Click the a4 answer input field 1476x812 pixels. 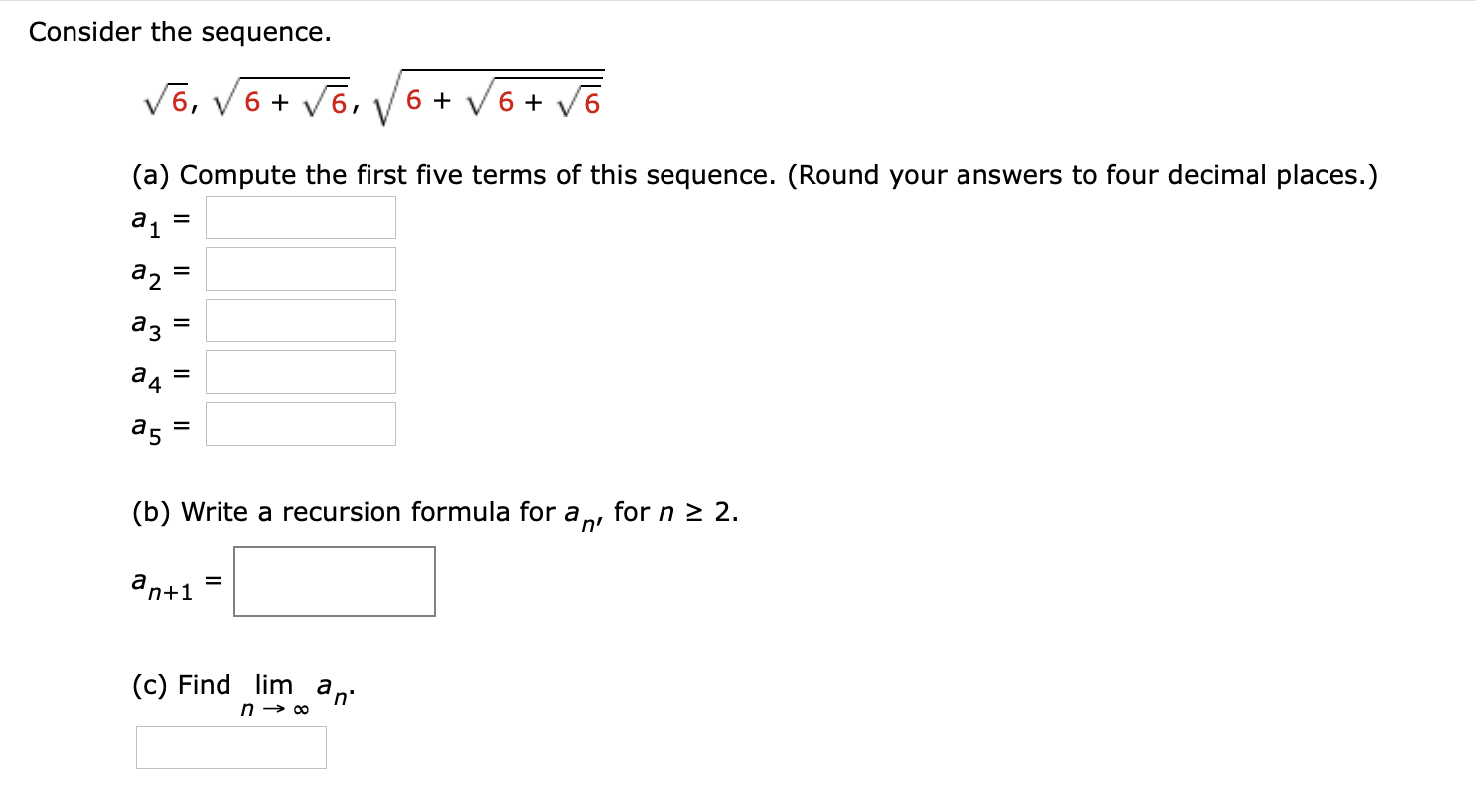click(299, 371)
